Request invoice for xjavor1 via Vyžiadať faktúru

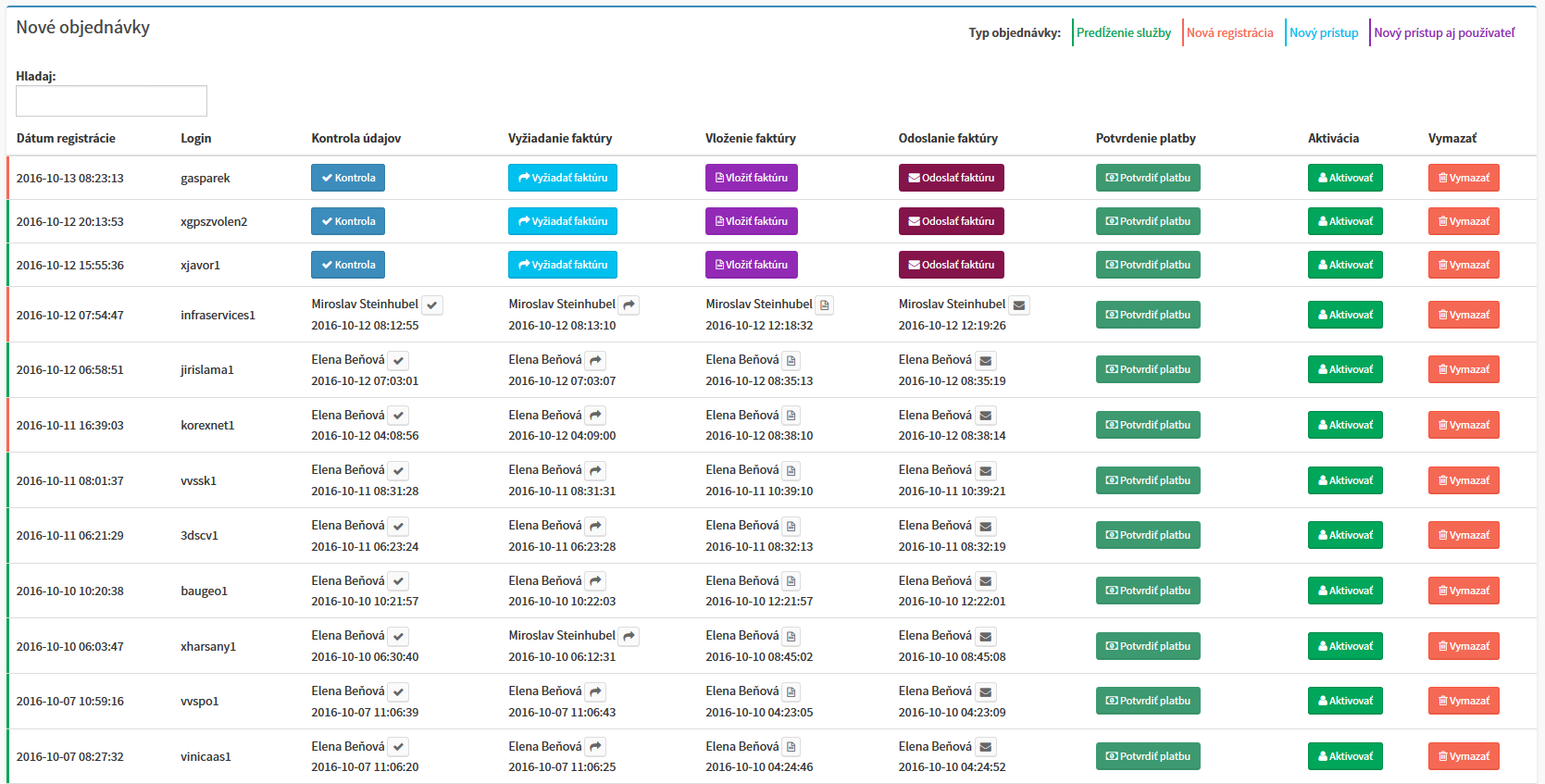pyautogui.click(x=563, y=265)
